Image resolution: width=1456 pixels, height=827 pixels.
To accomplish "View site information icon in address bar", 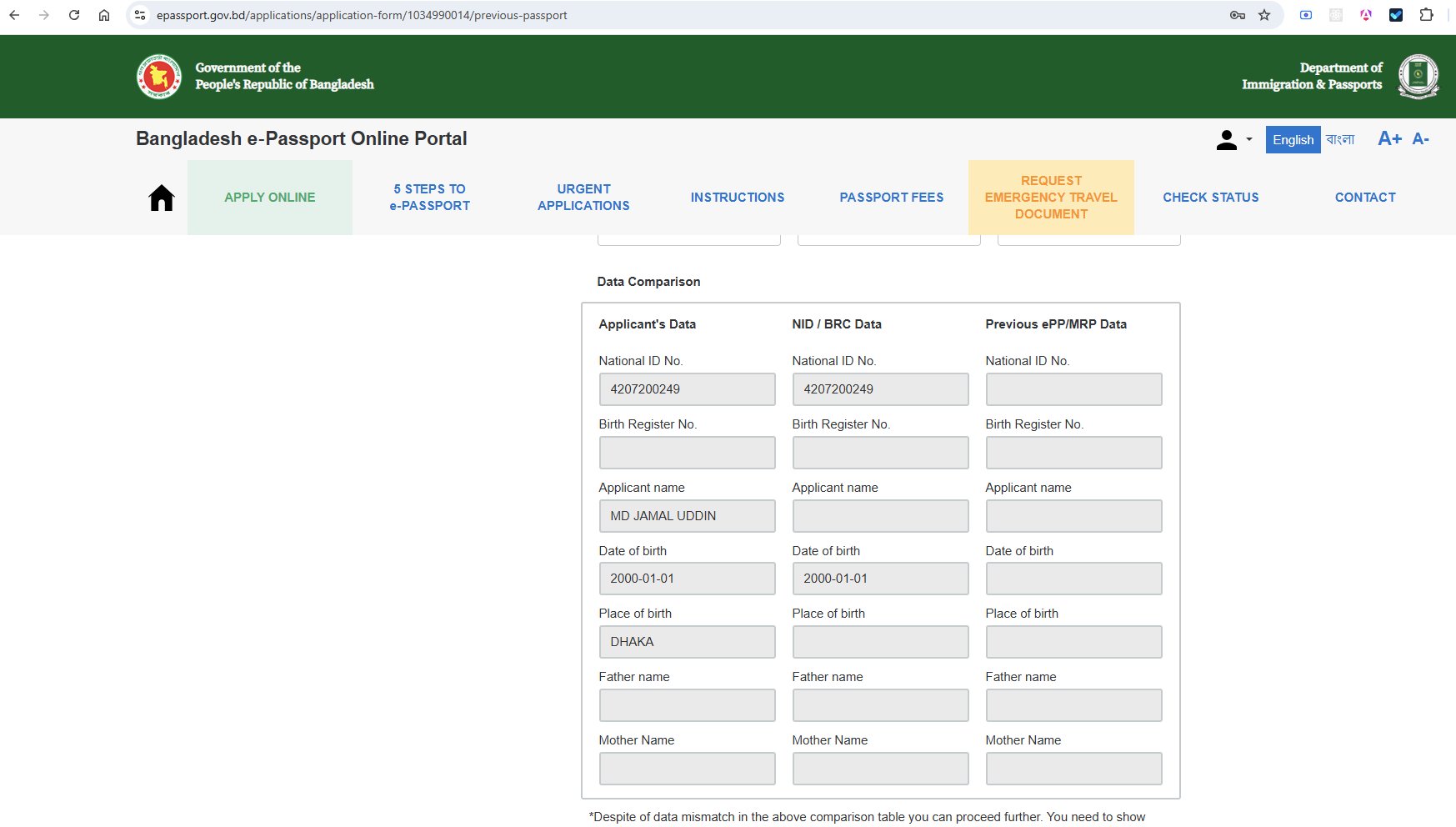I will (x=140, y=15).
